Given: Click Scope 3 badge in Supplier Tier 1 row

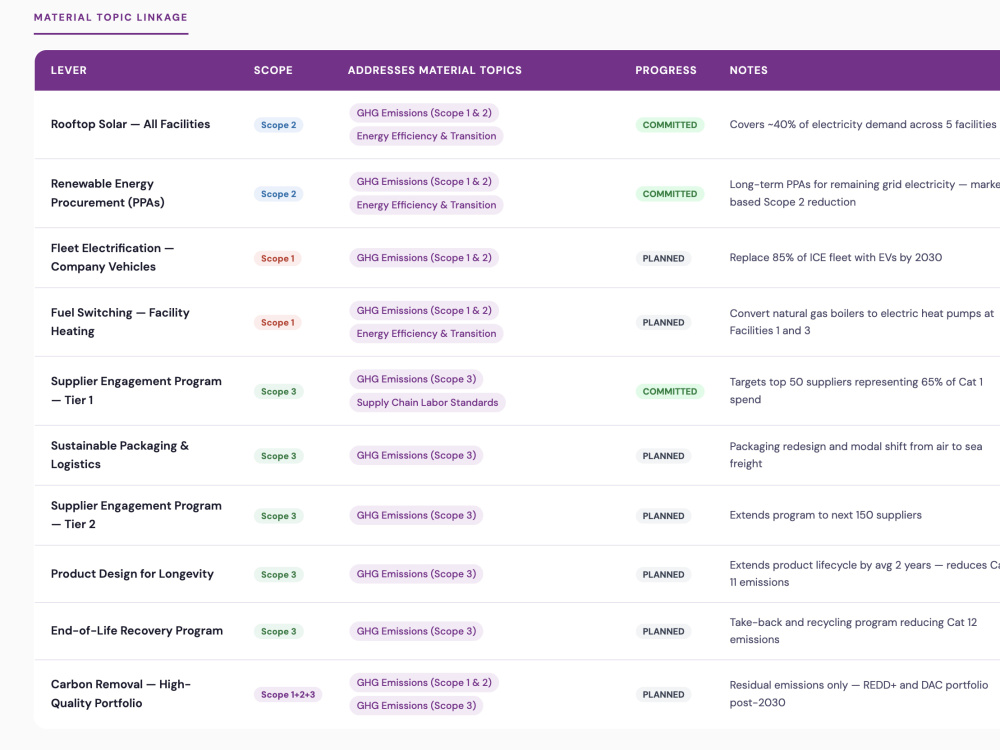Looking at the screenshot, I should (x=278, y=392).
